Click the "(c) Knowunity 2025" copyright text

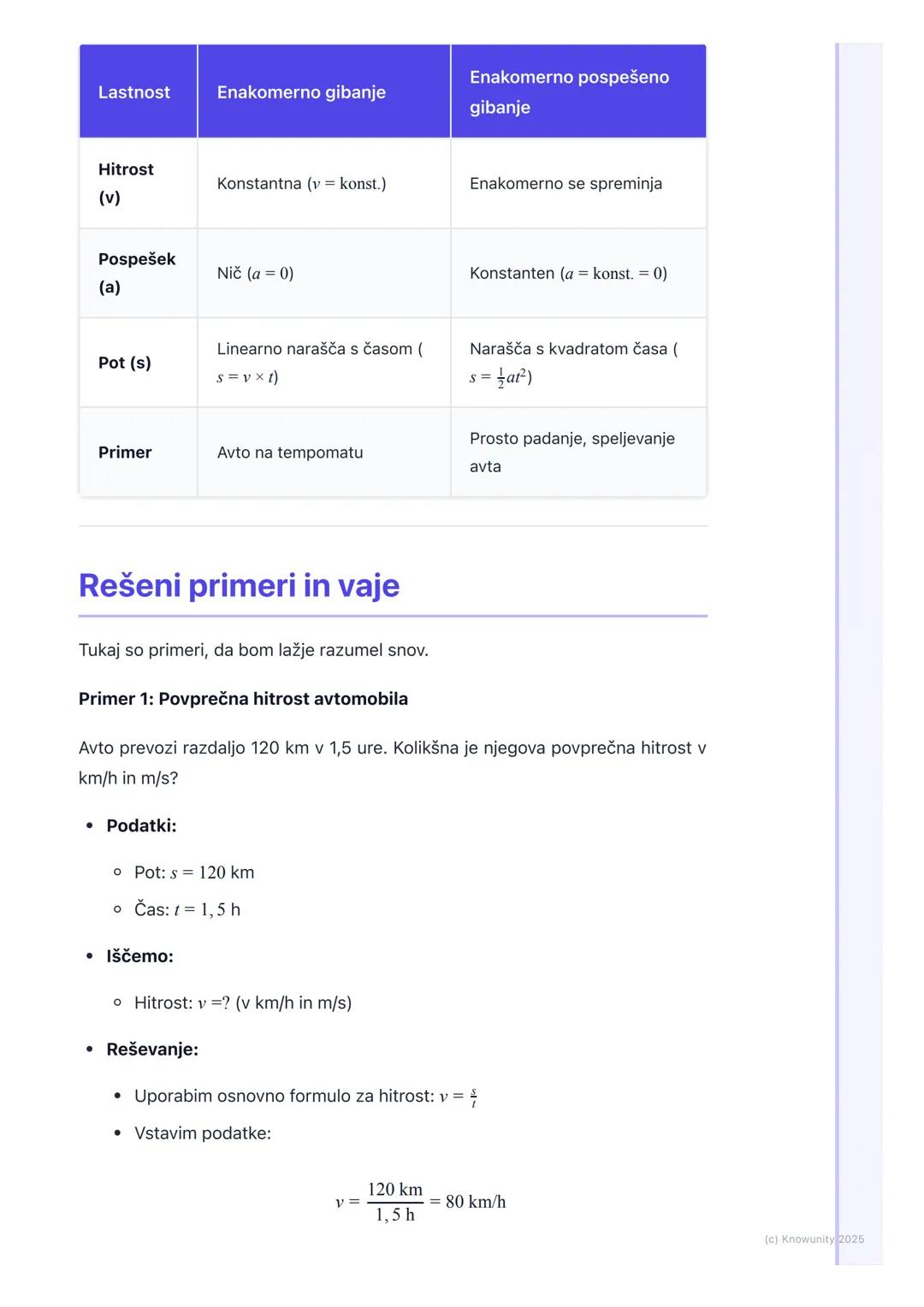814,1239
